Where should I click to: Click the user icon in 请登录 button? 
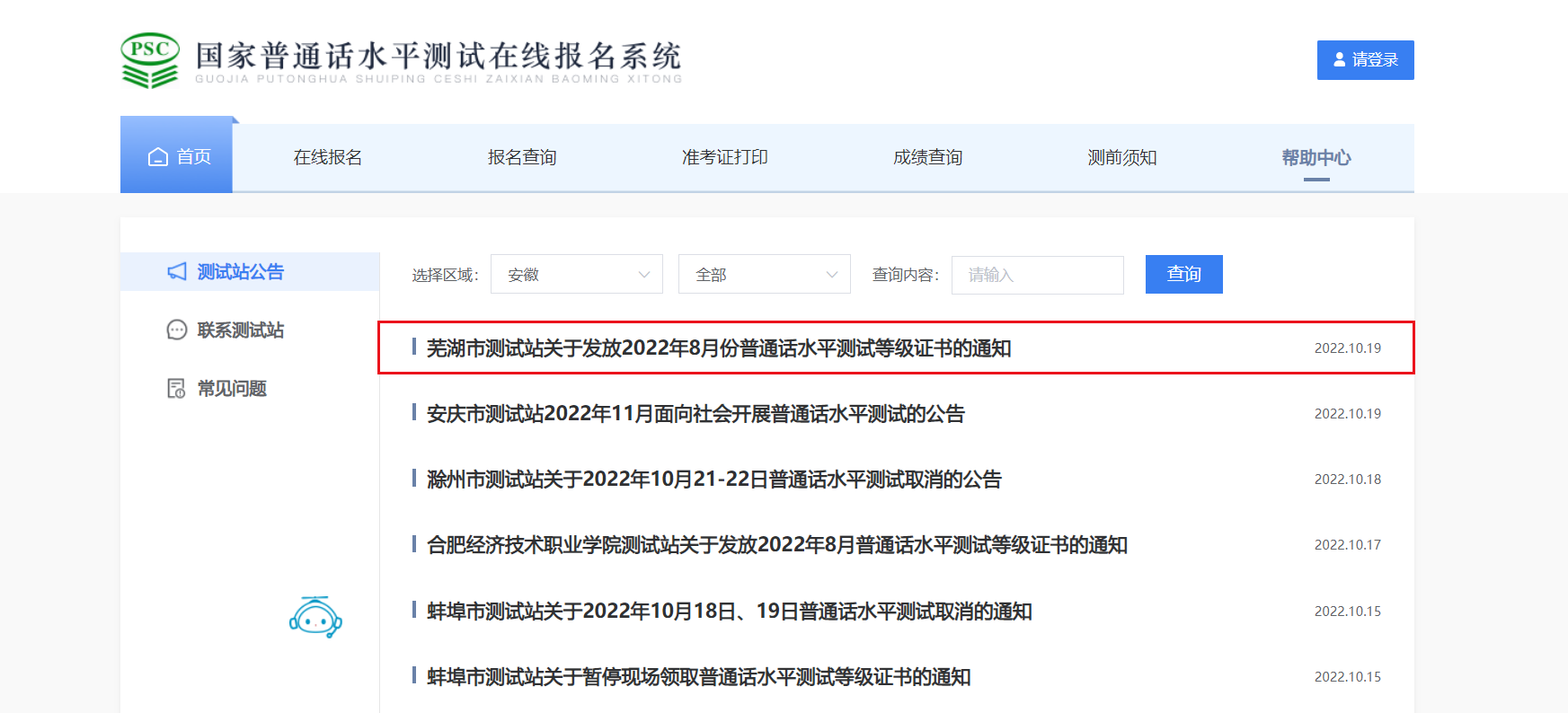click(1340, 59)
